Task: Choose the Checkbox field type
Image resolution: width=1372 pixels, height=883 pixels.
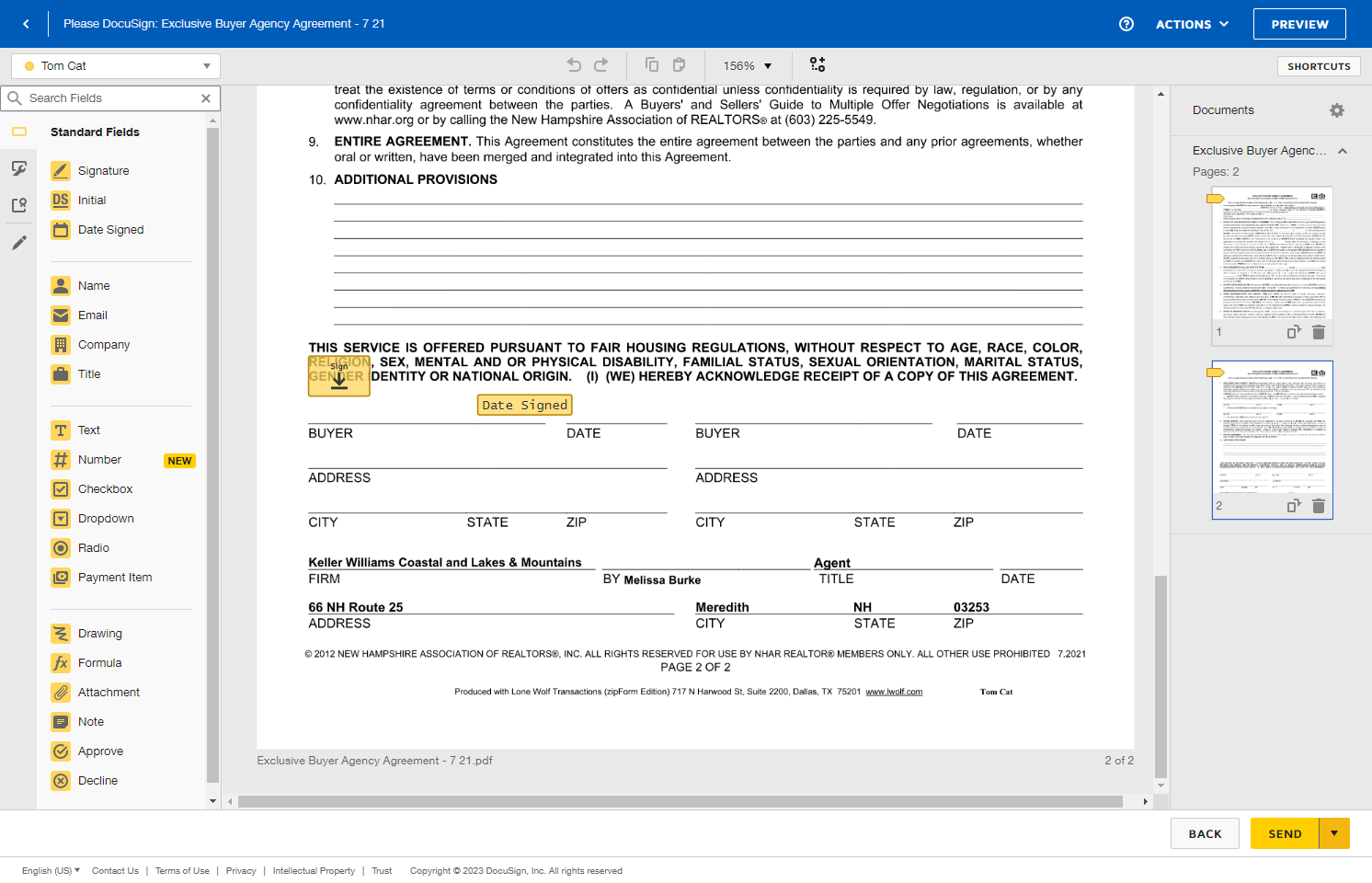Action: [x=92, y=489]
